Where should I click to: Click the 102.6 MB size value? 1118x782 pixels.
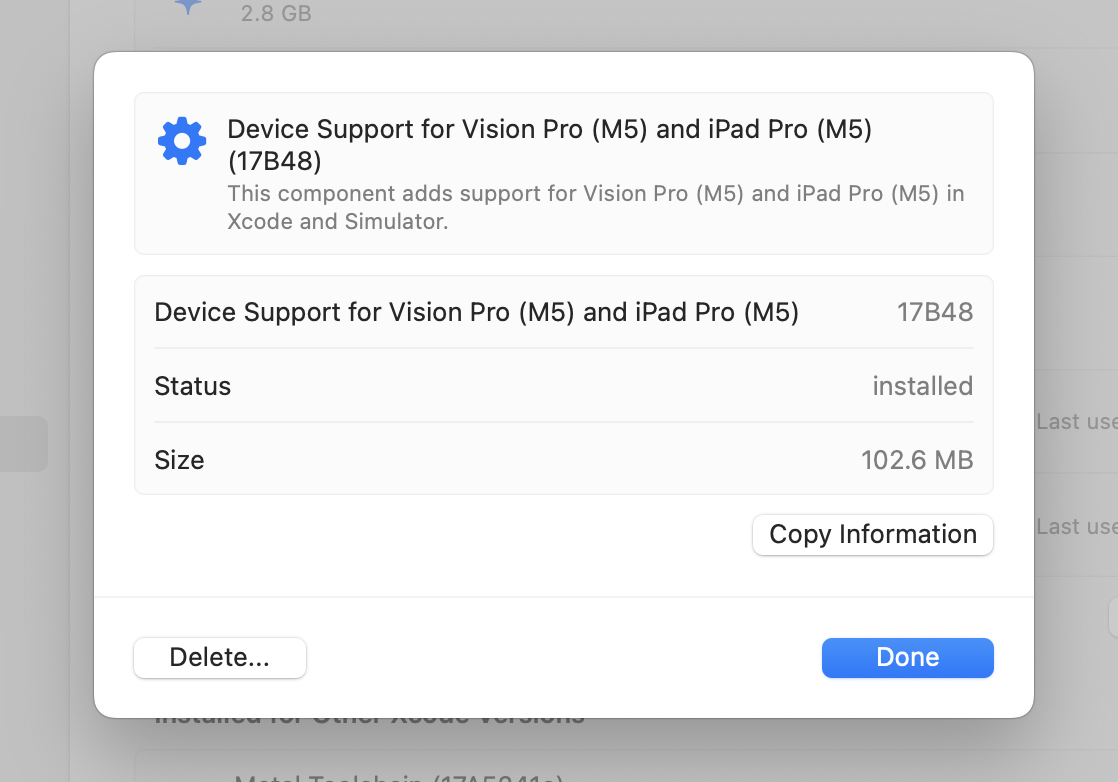pos(916,460)
